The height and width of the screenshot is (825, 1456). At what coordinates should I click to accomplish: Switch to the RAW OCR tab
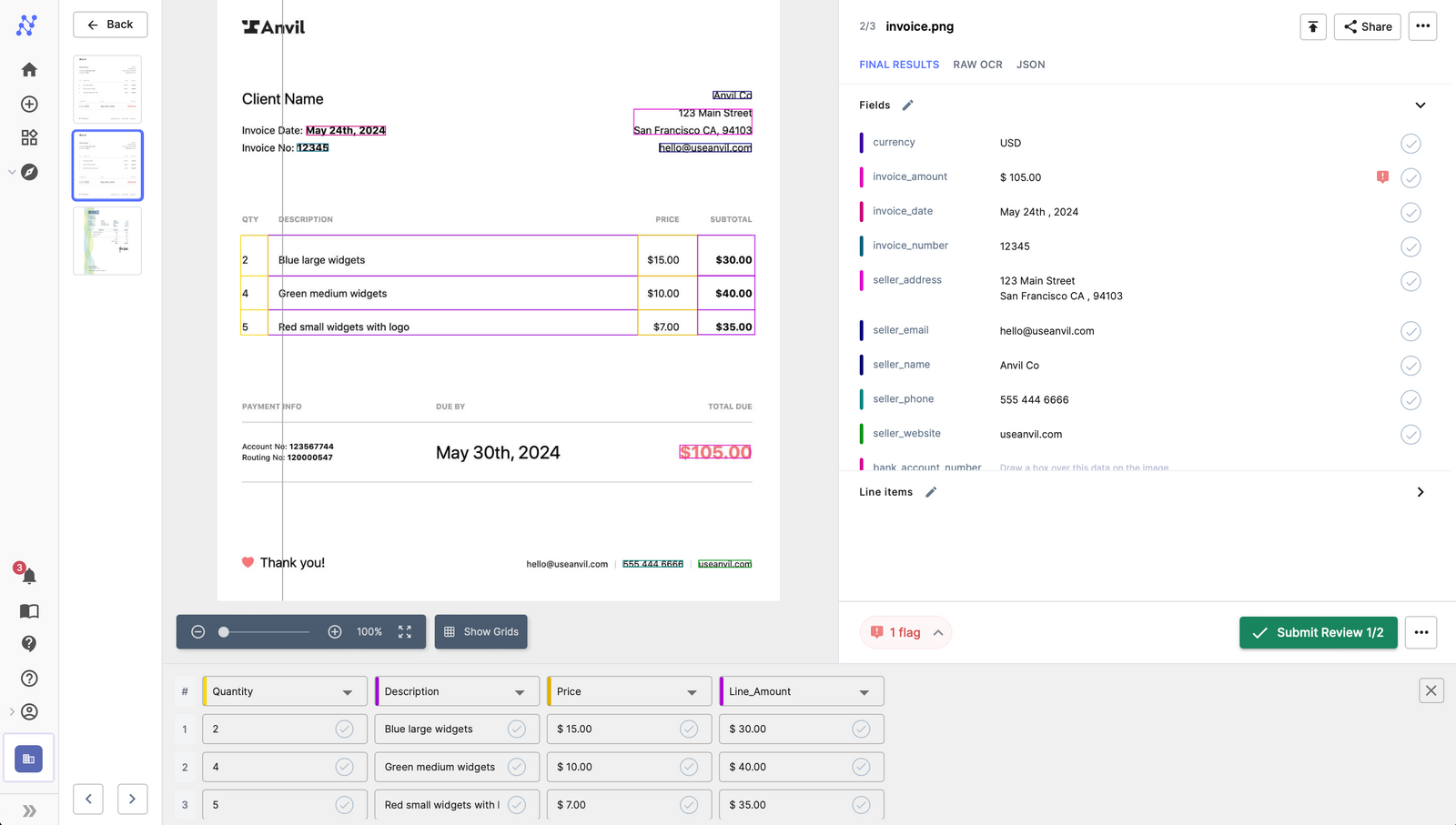click(977, 65)
